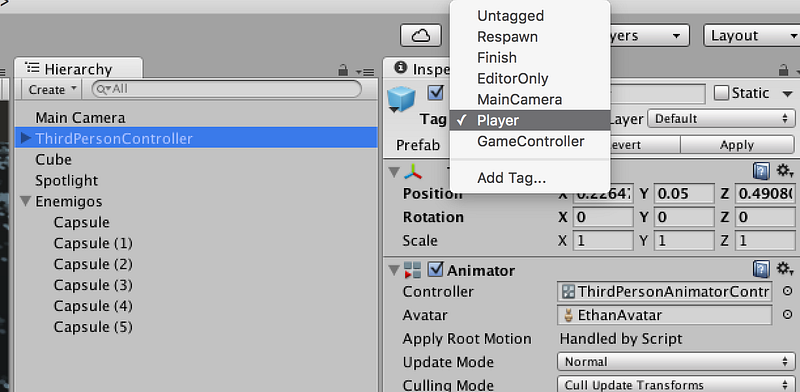Image resolution: width=800 pixels, height=392 pixels.
Task: Select Spotlight in the Hierarchy
Action: pyautogui.click(x=196, y=181)
